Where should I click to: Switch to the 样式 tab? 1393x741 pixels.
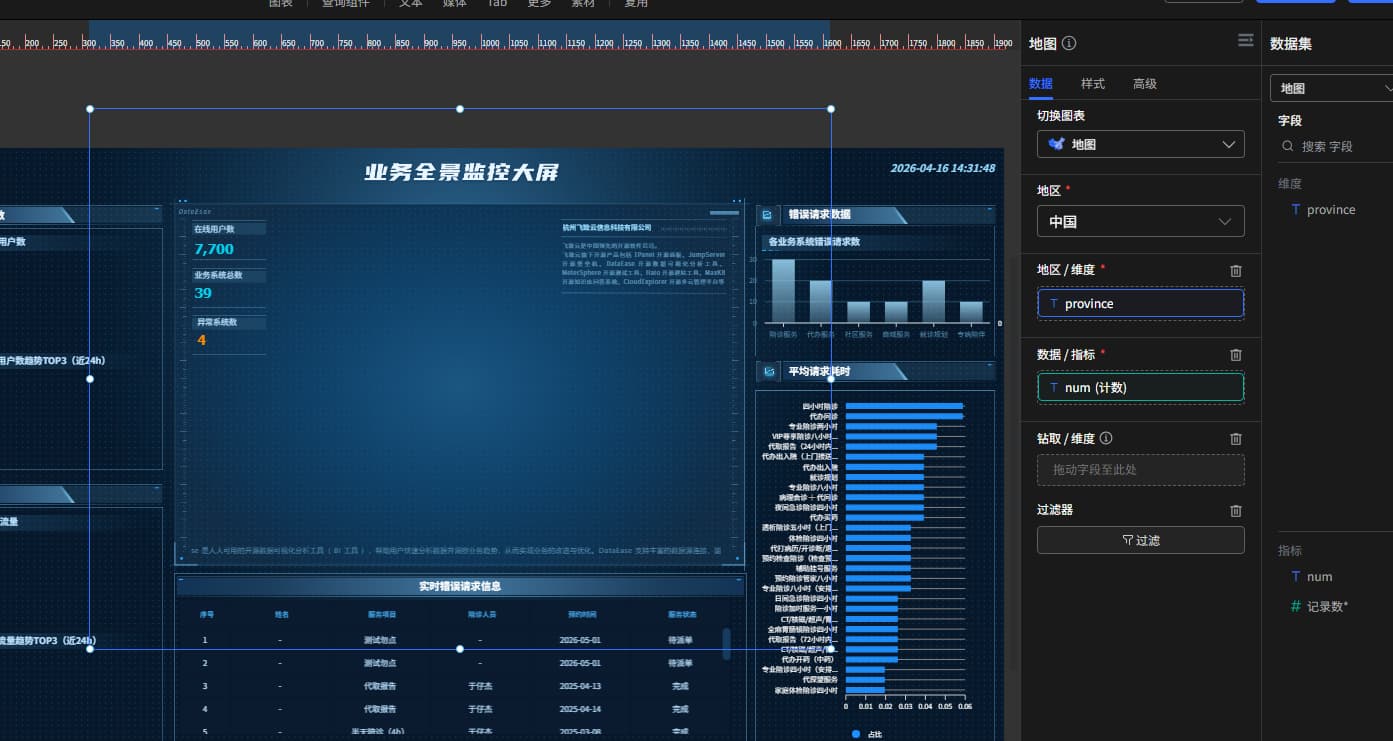1092,84
